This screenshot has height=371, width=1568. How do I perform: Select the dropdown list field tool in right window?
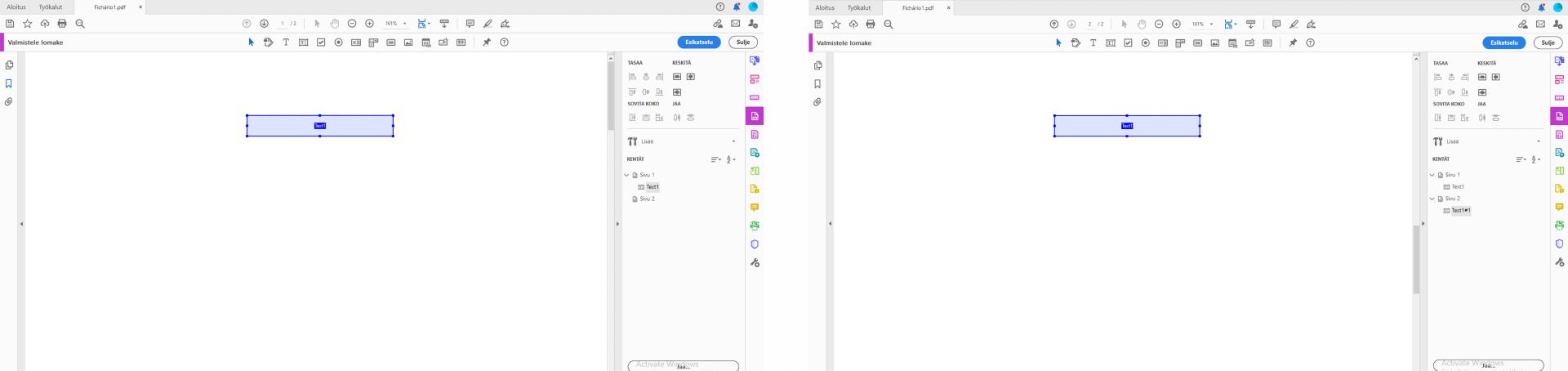click(1180, 43)
